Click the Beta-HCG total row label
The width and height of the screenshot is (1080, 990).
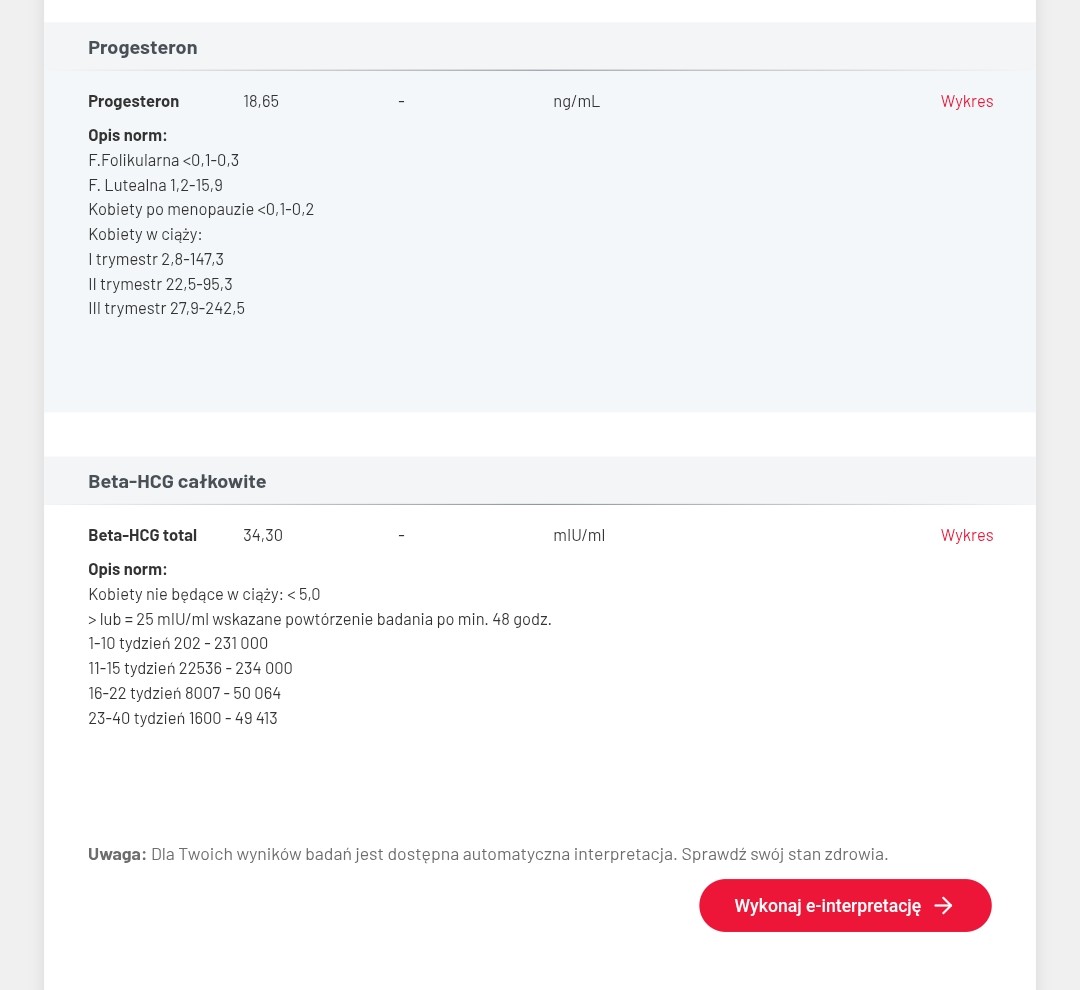(142, 535)
